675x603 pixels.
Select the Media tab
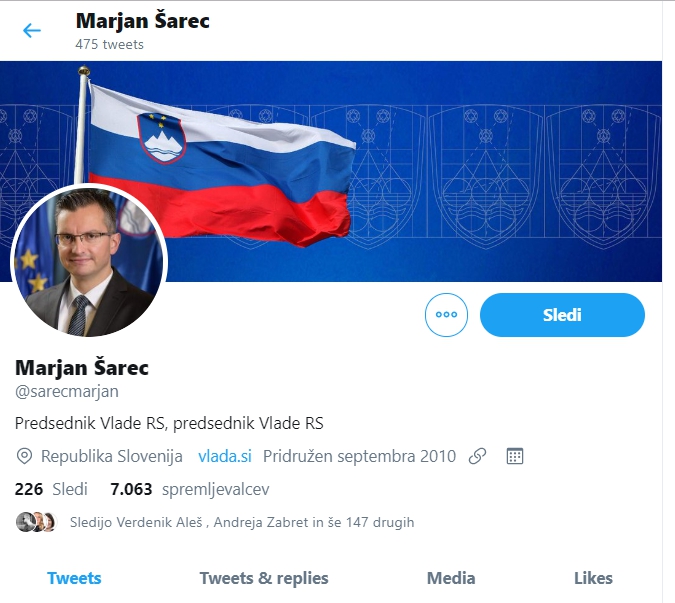coord(451,578)
